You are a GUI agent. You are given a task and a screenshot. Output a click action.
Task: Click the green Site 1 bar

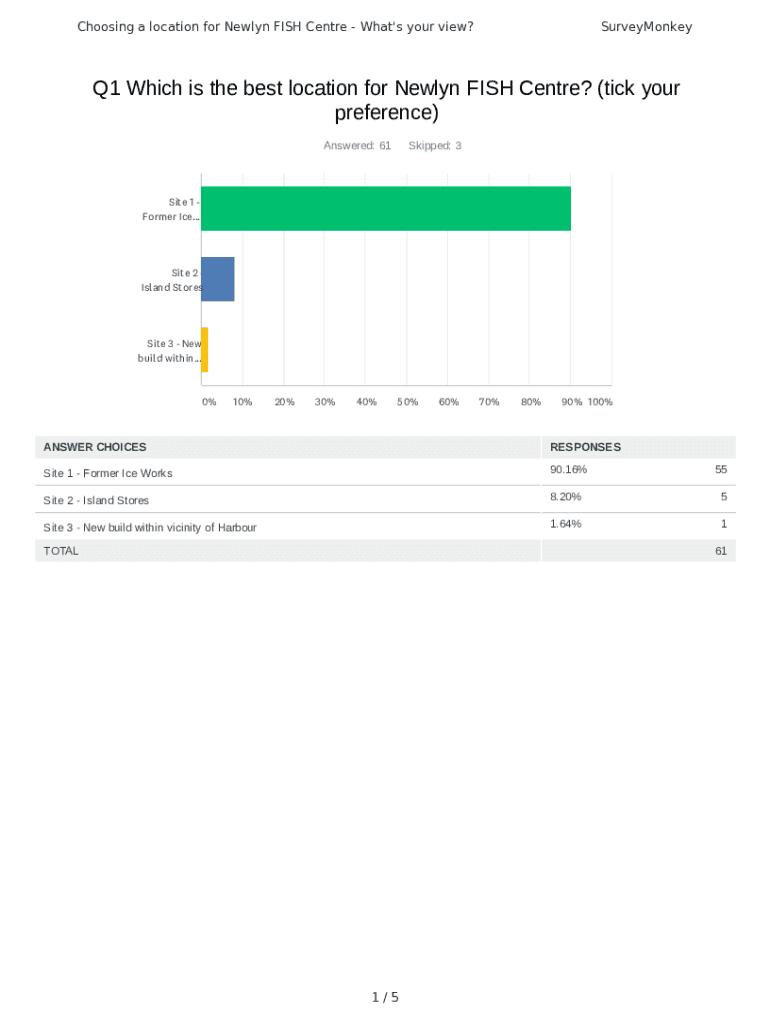[x=386, y=209]
